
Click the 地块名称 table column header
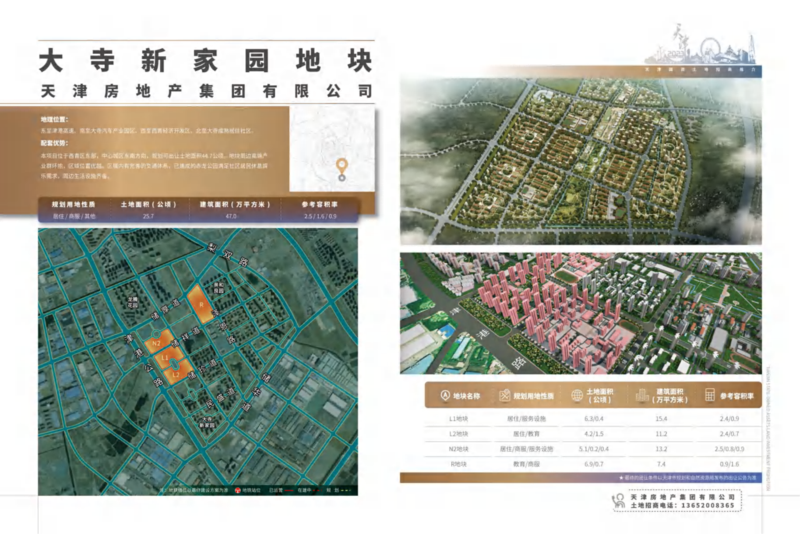pos(466,396)
